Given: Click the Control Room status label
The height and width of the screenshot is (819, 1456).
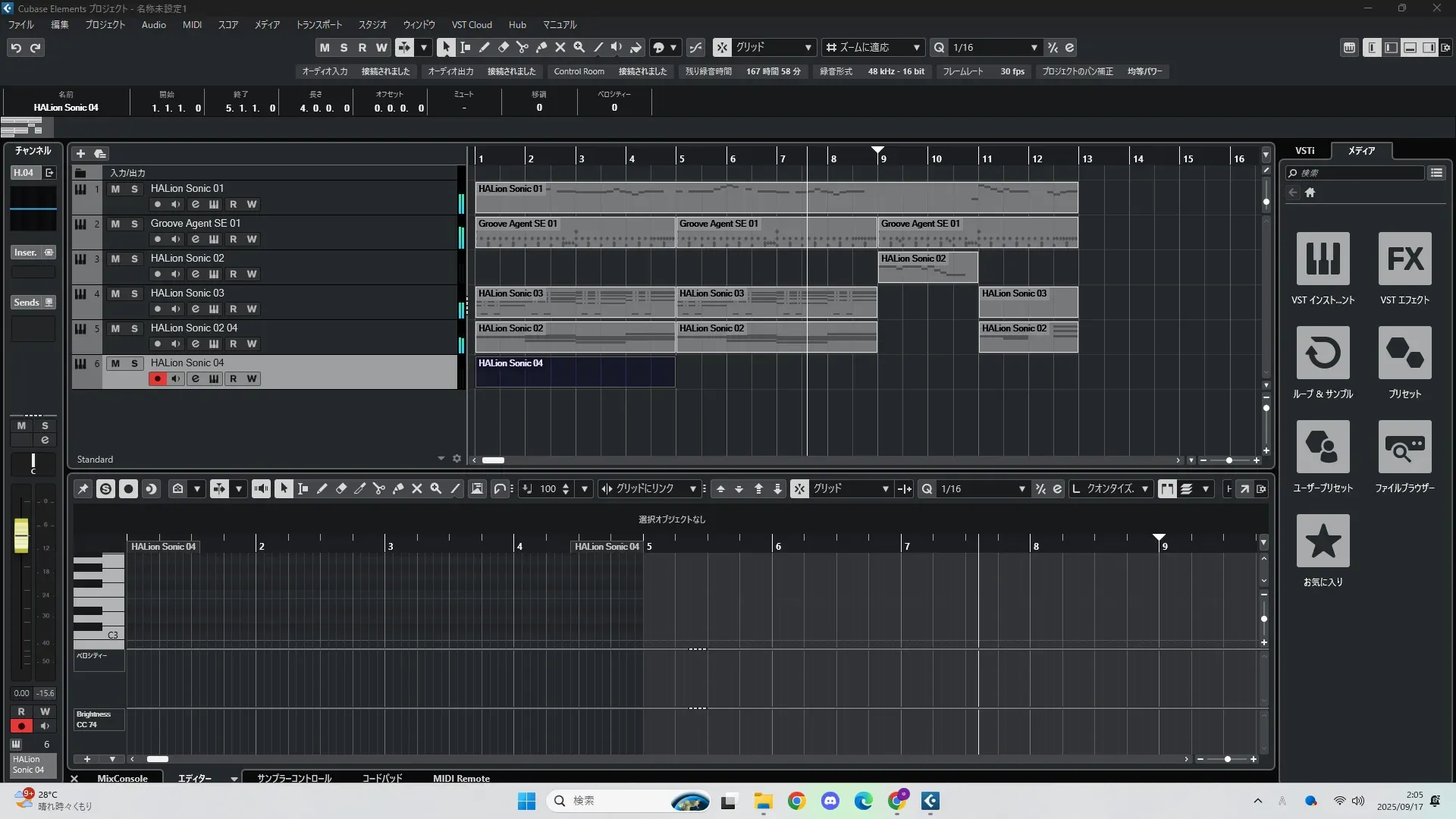Looking at the screenshot, I should 579,71.
